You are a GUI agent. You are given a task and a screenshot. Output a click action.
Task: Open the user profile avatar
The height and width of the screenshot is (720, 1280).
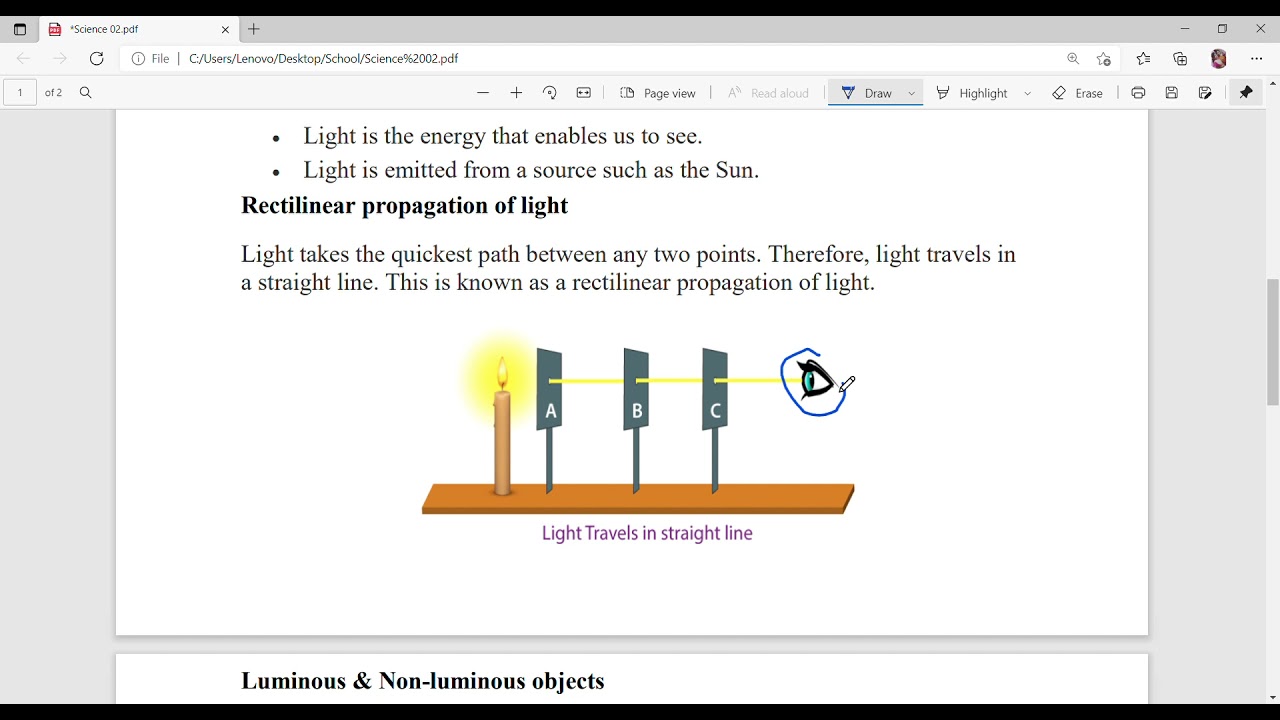click(1219, 59)
